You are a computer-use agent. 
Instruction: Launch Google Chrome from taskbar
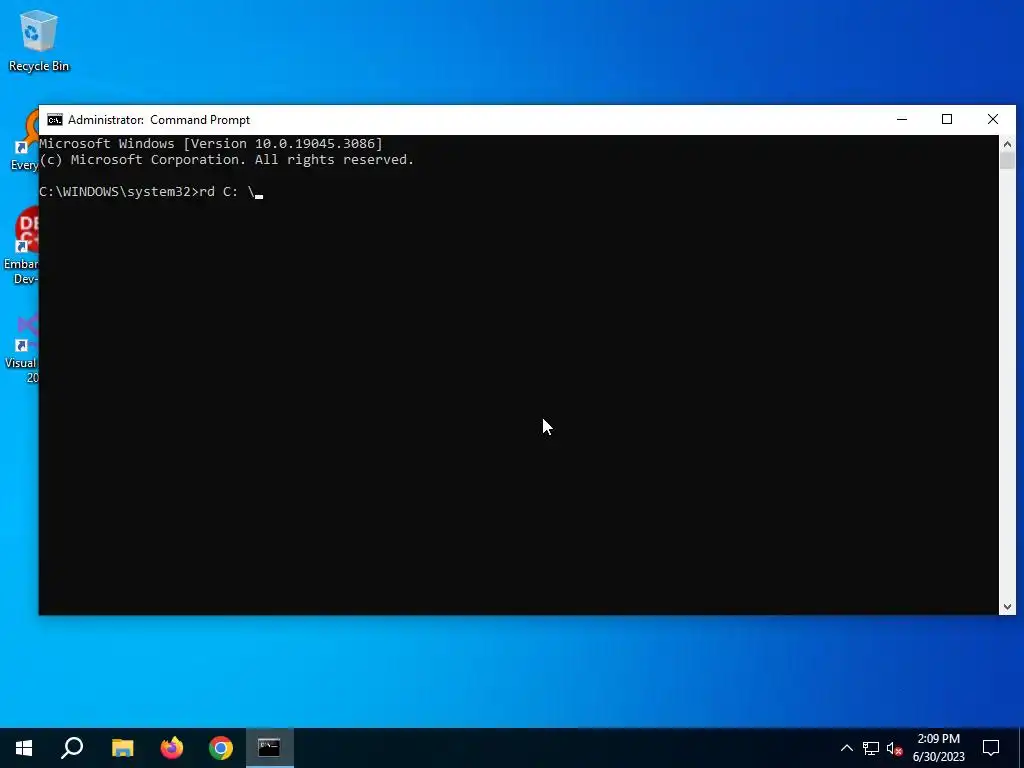221,748
